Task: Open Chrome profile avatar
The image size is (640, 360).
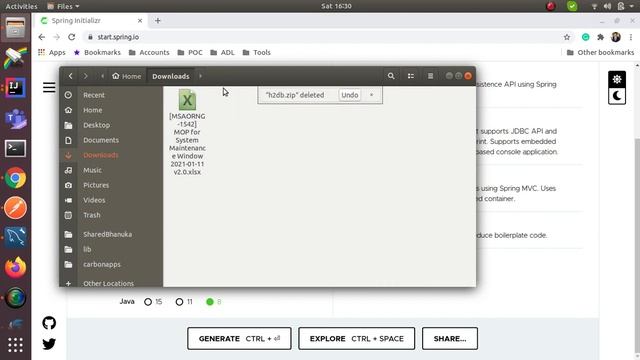Action: click(x=616, y=37)
